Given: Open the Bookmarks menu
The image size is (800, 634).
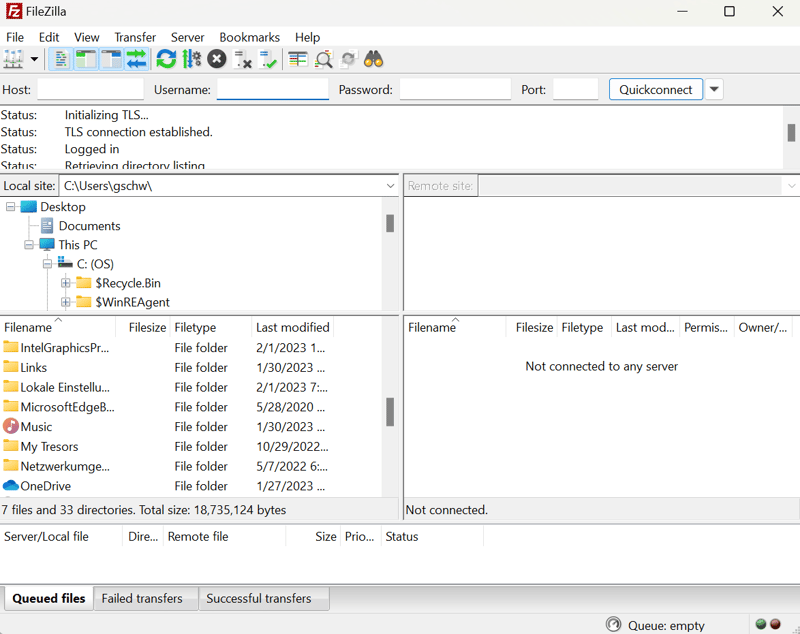Looking at the screenshot, I should coord(249,37).
